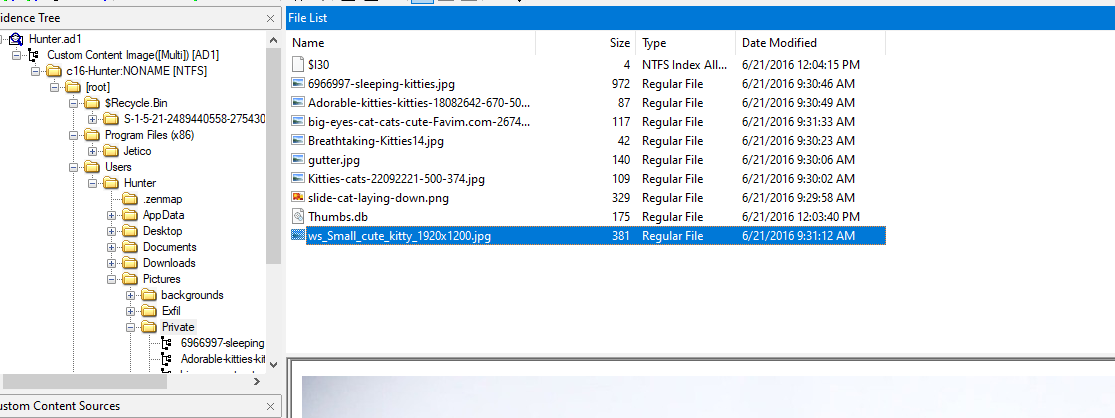Click the Kitties-cats-22092221-500-374.jpg file icon
The height and width of the screenshot is (418, 1115).
coord(298,178)
